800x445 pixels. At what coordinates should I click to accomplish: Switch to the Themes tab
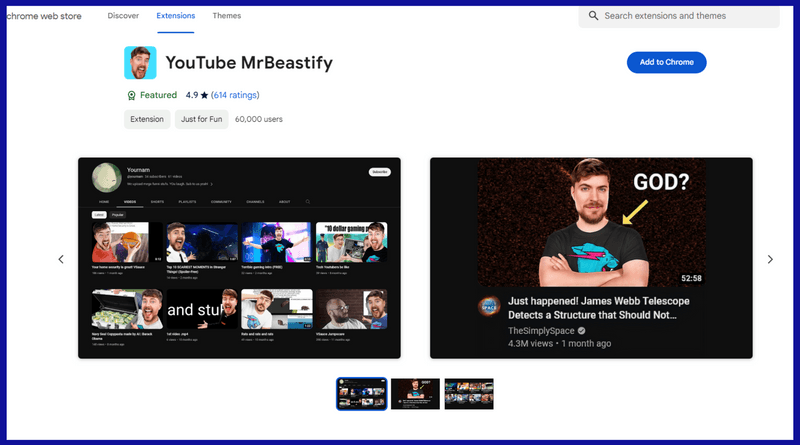226,16
